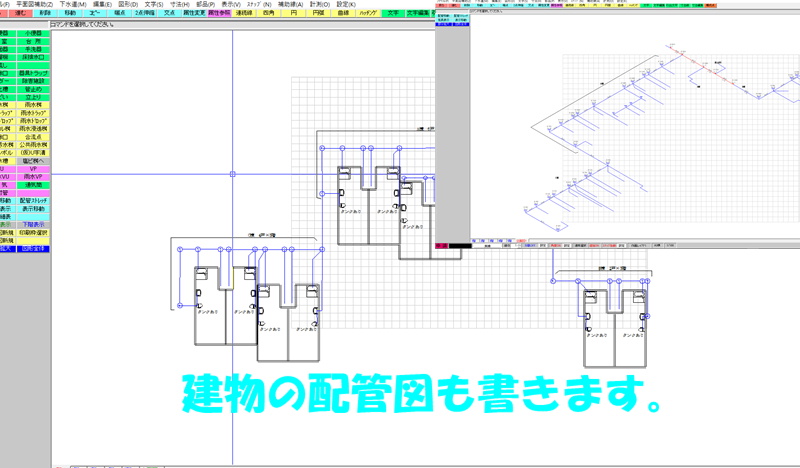Open the 設定(K) menu
This screenshot has width=800, height=468.
point(346,4)
